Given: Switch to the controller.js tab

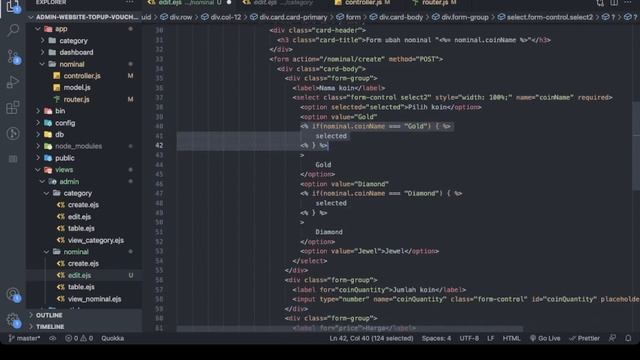Looking at the screenshot, I should click(x=362, y=2).
